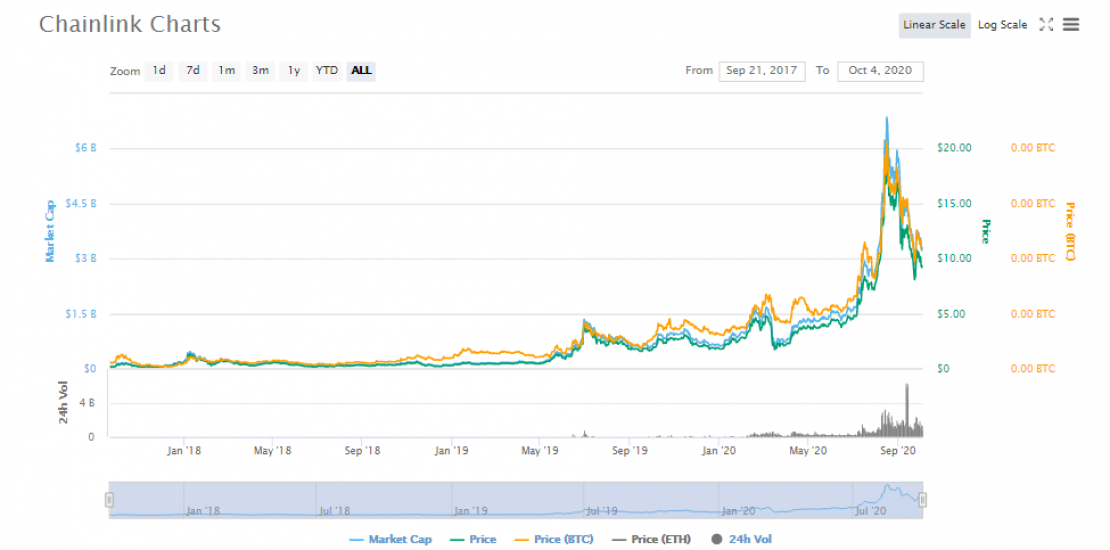
Task: Select the ALL zoom range
Action: (x=361, y=71)
